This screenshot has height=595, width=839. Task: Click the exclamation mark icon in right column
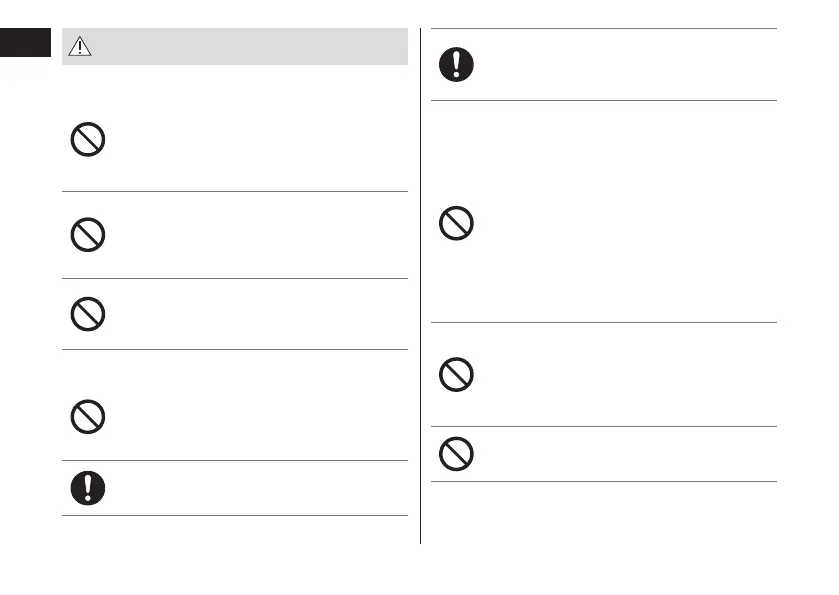456,65
